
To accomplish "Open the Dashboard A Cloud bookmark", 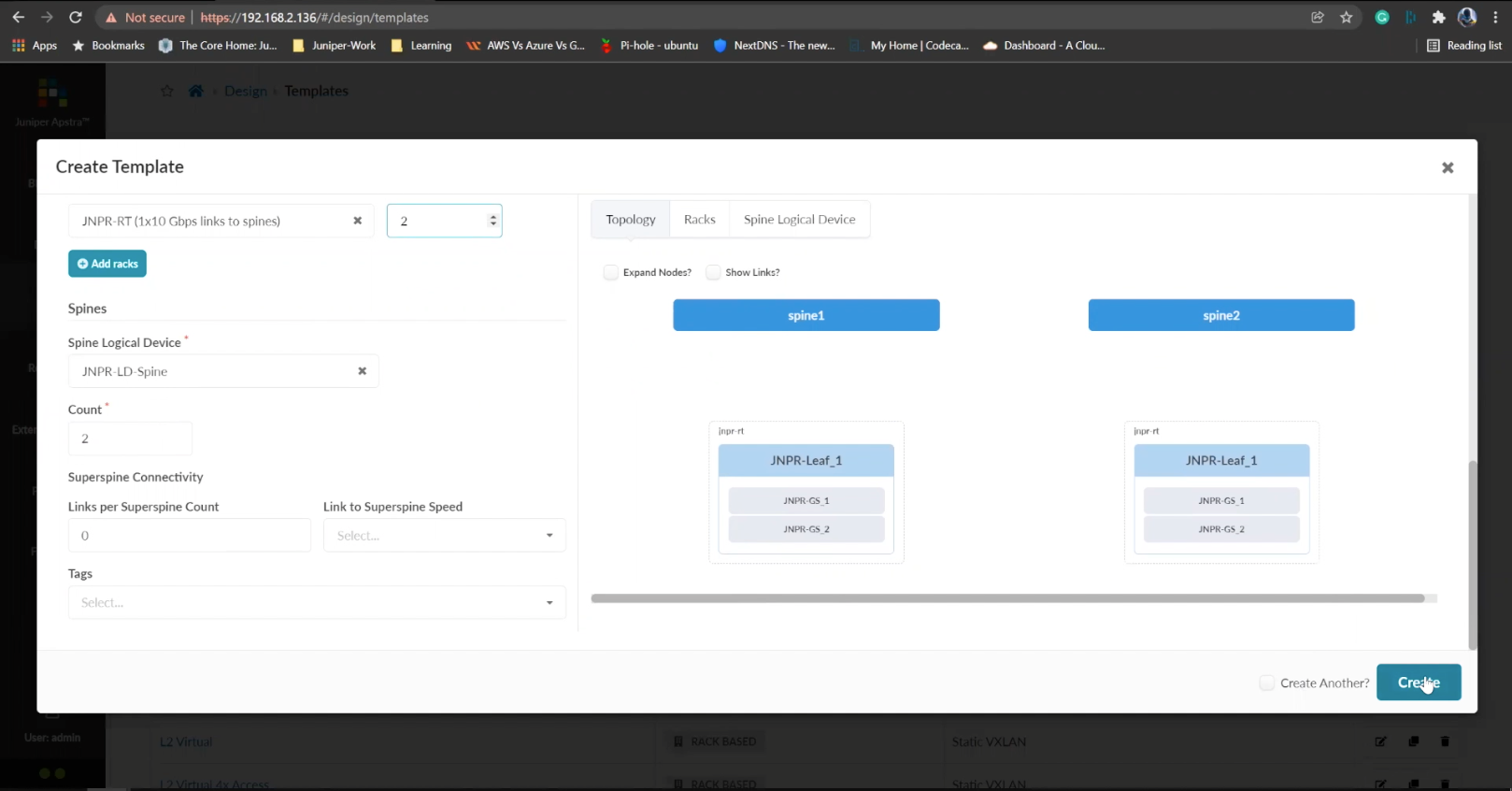I will click(x=1044, y=45).
